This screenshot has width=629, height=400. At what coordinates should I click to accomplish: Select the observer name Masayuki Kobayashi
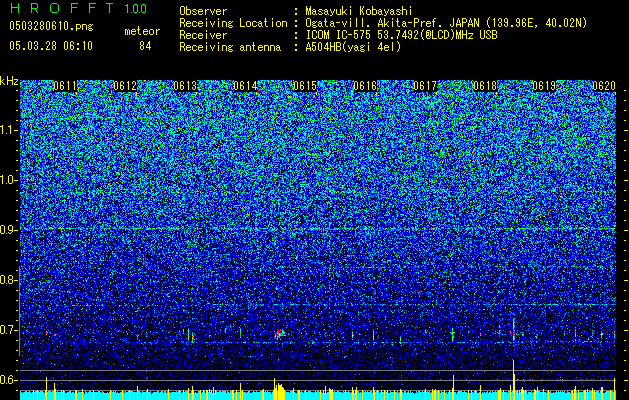(358, 11)
